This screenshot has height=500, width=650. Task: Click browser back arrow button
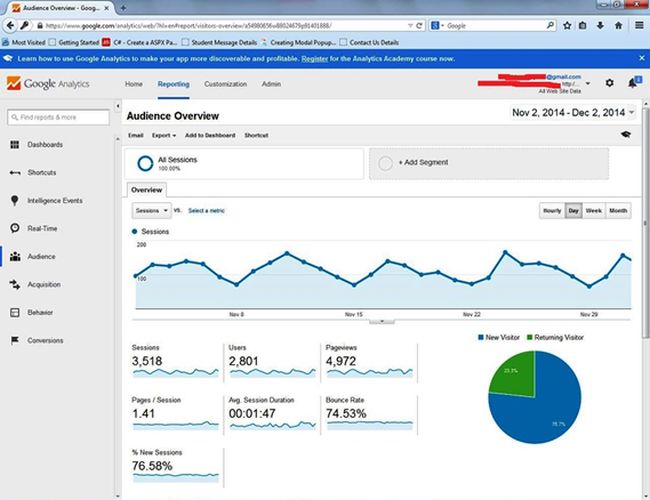coord(10,26)
